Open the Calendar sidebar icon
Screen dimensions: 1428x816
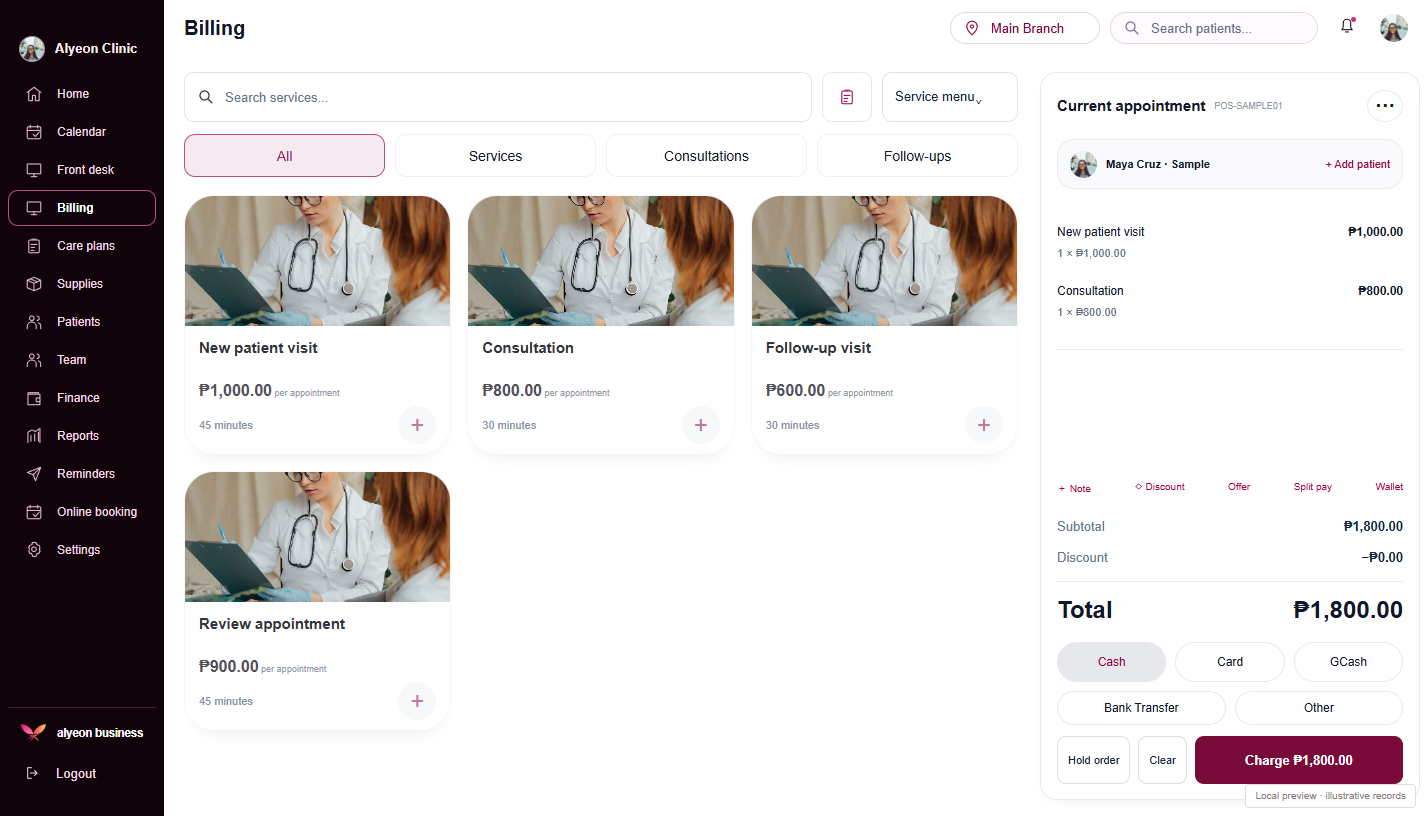pyautogui.click(x=34, y=132)
